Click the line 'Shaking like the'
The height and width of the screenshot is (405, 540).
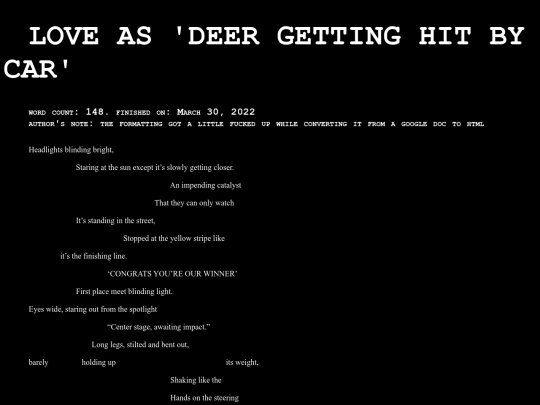[x=196, y=380]
